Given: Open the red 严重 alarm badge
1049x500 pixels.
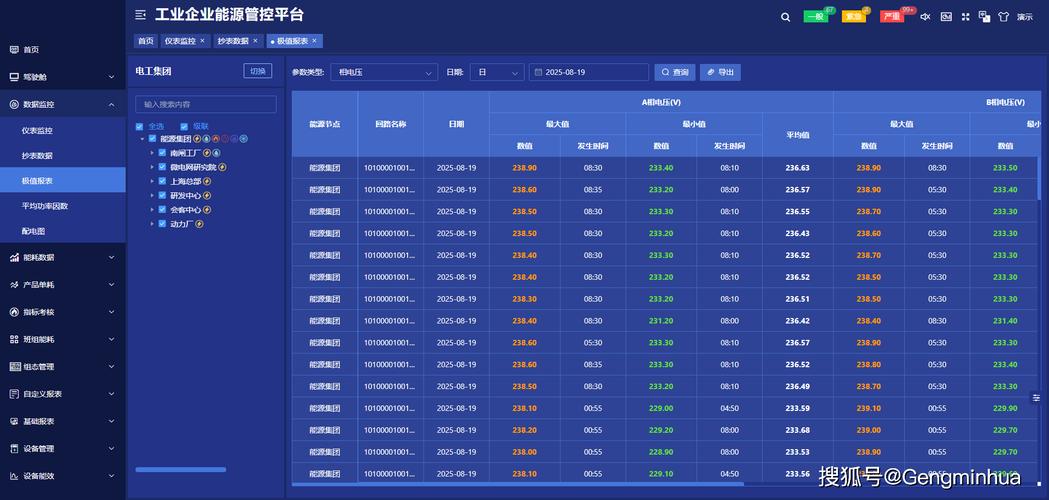Looking at the screenshot, I should click(892, 17).
